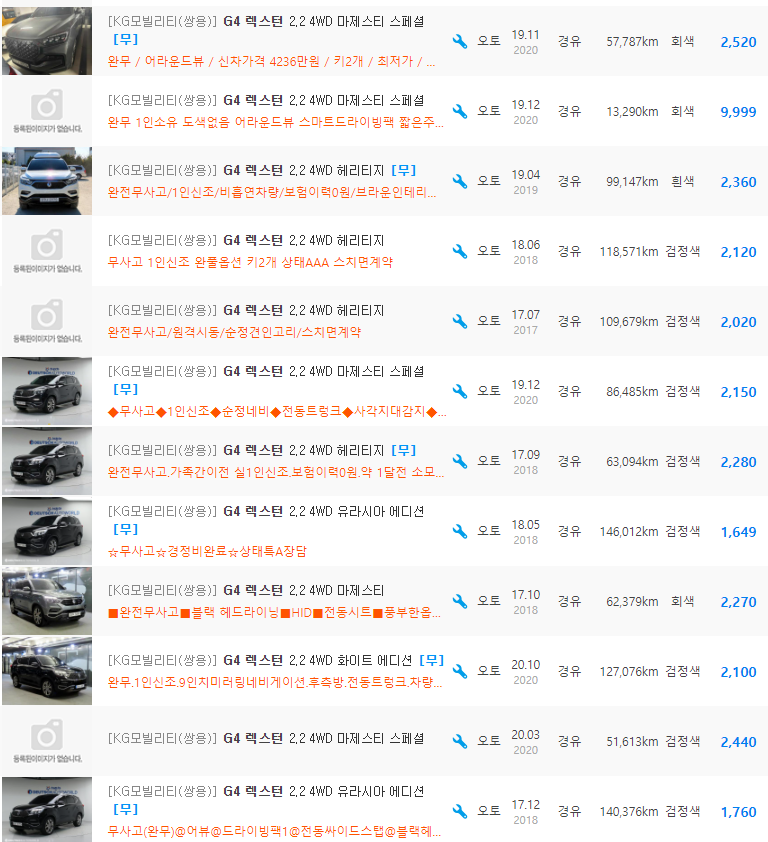Open gray car thumbnail of 2,270 listing
This screenshot has height=842, width=768.
[x=47, y=601]
